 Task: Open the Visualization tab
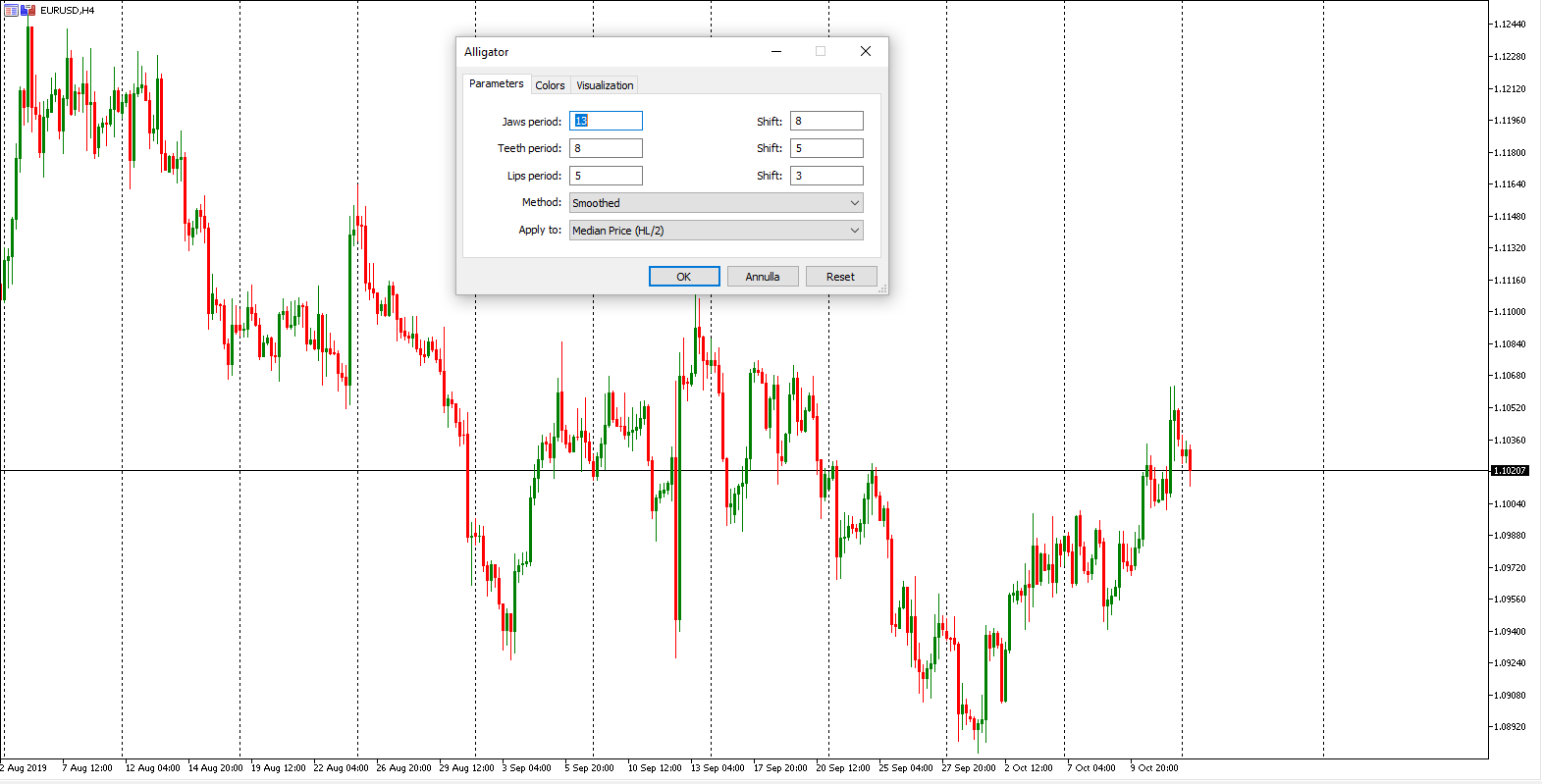coord(605,85)
